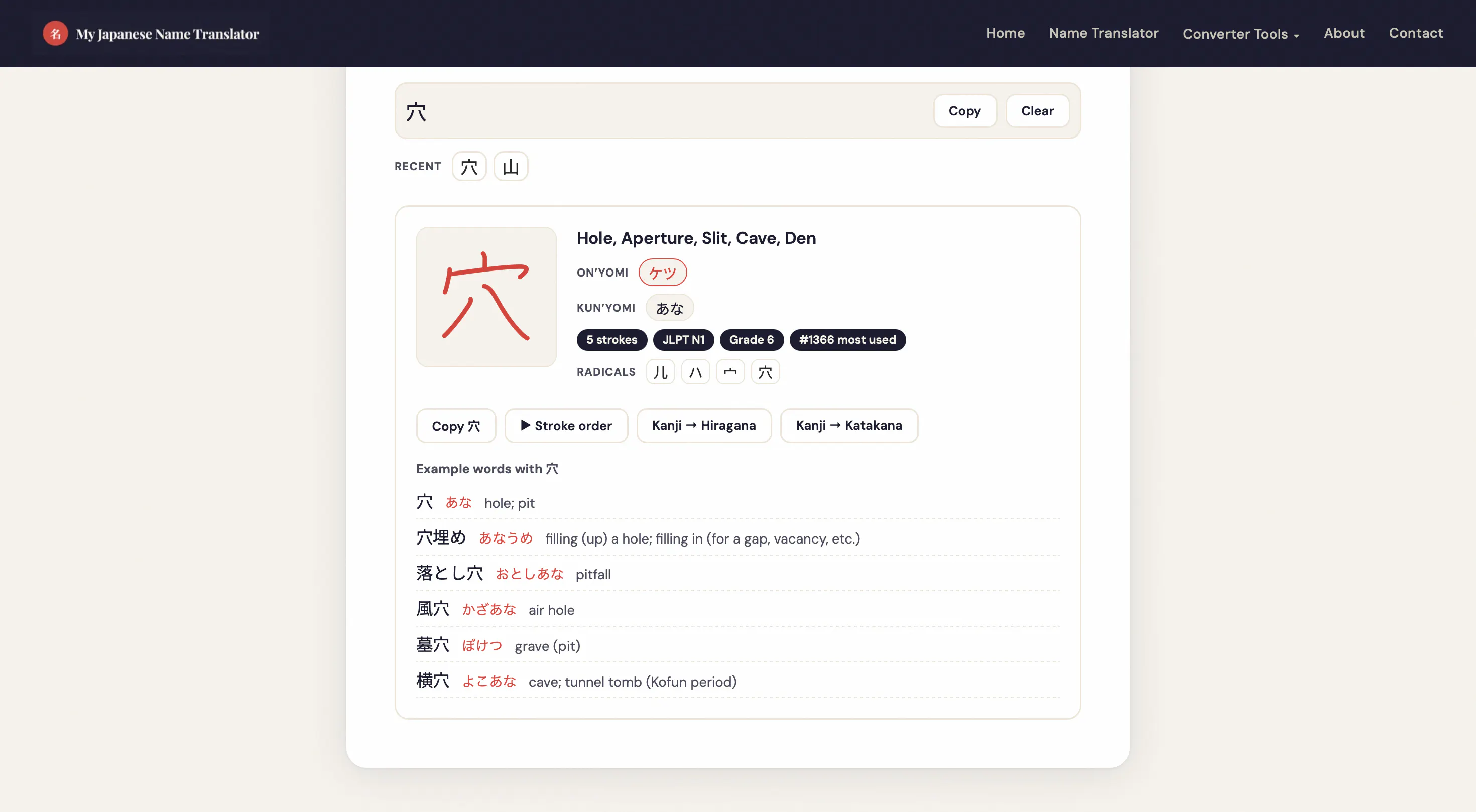1476x812 pixels.
Task: Click the kun'yomi reading あな chip
Action: pyautogui.click(x=669, y=308)
